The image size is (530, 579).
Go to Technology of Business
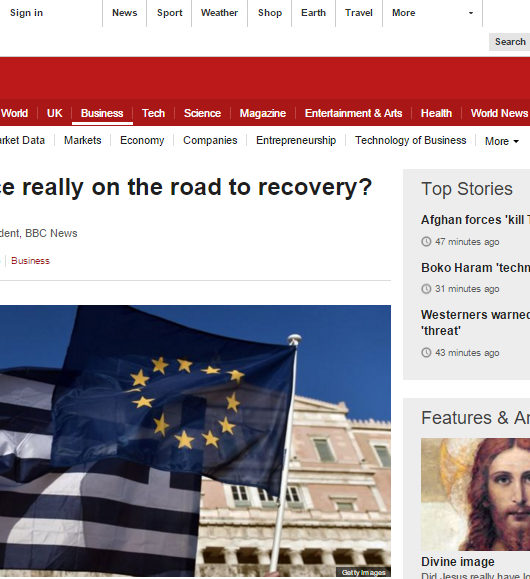410,140
